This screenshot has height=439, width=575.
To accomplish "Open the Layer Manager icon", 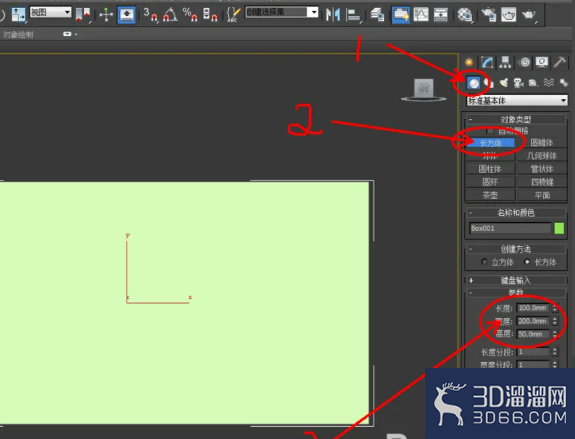I will click(377, 15).
